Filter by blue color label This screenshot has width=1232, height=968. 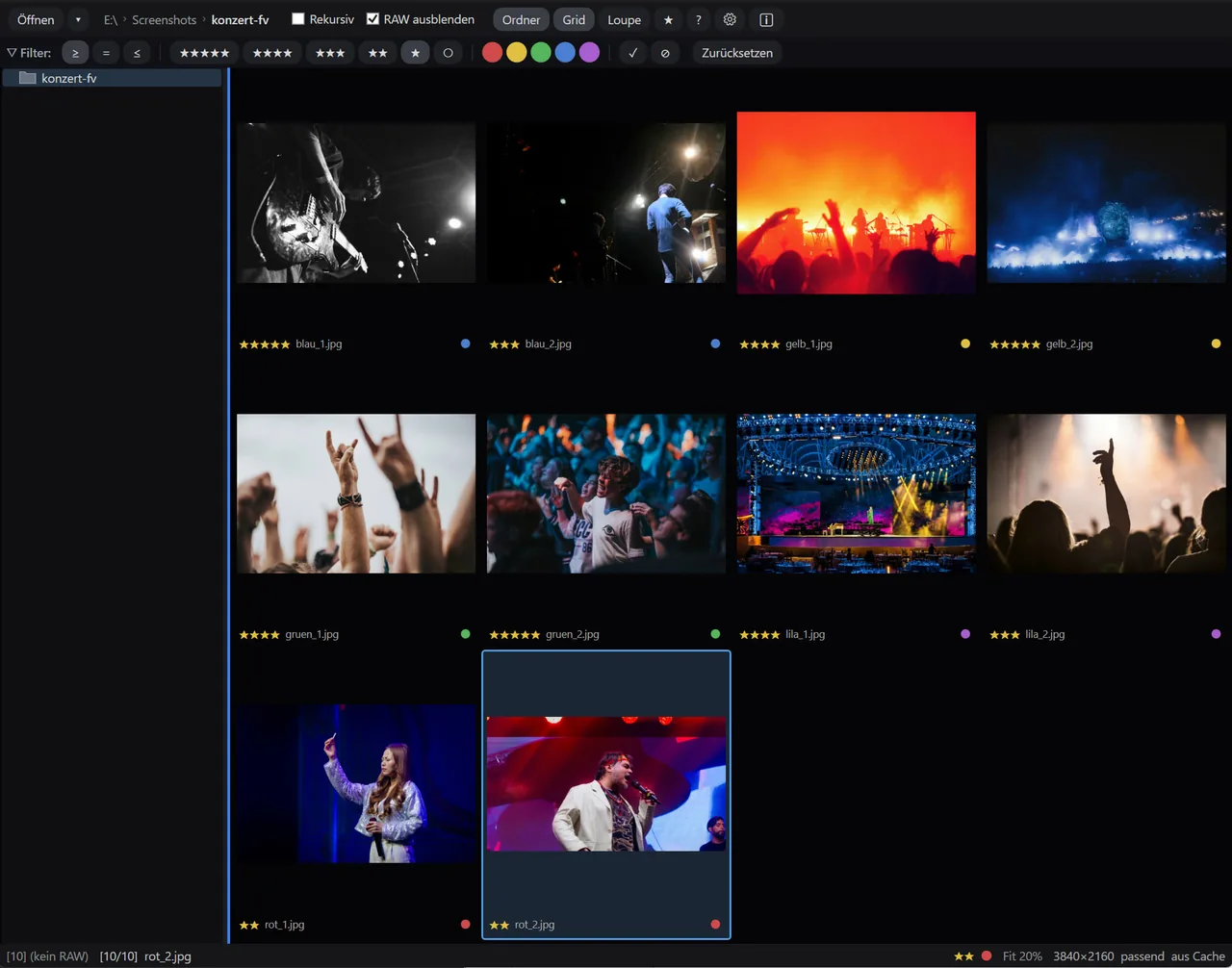coord(565,53)
